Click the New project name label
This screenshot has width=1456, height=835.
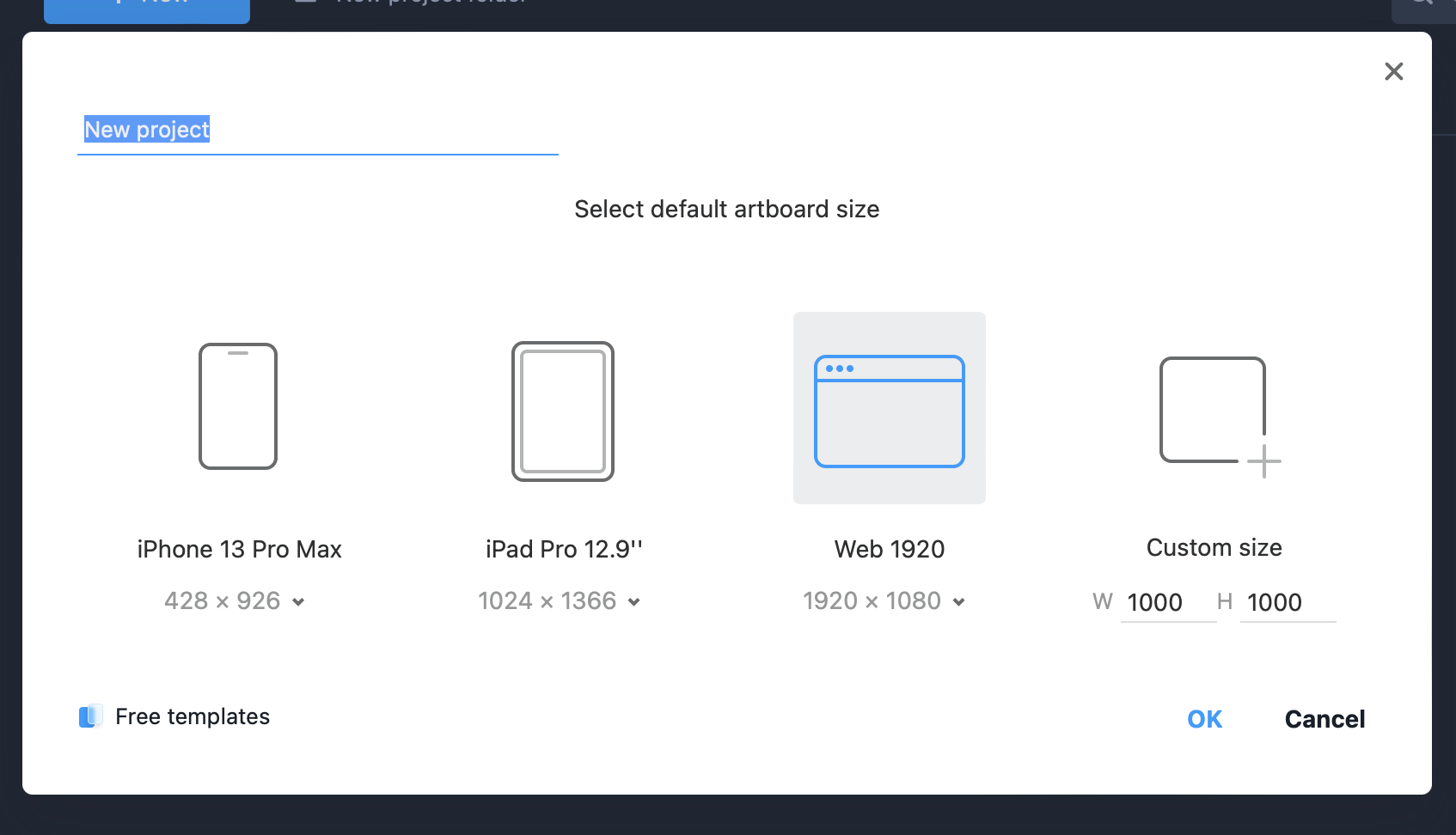[x=146, y=129]
